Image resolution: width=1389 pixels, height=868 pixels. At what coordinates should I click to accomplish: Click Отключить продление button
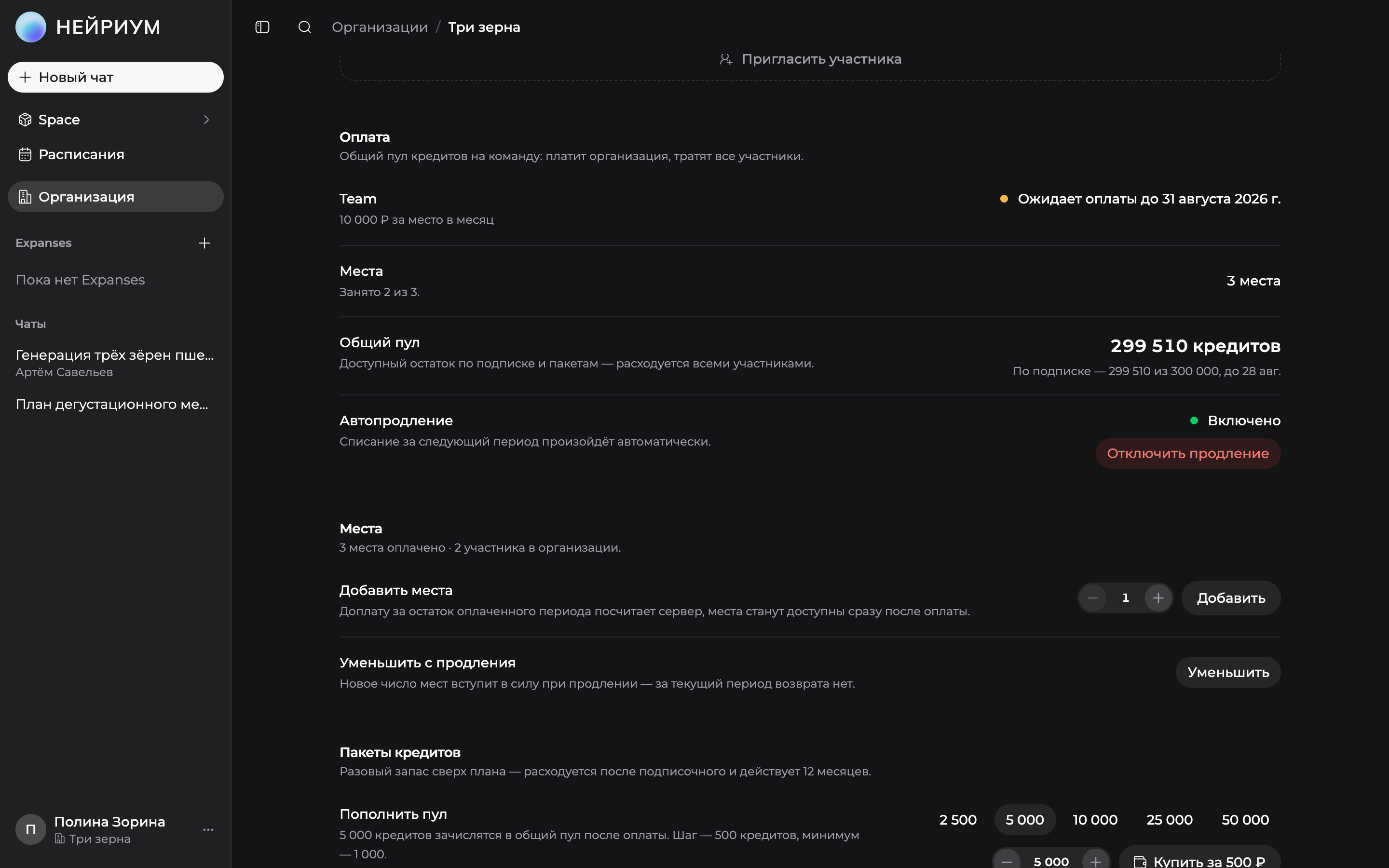1187,453
